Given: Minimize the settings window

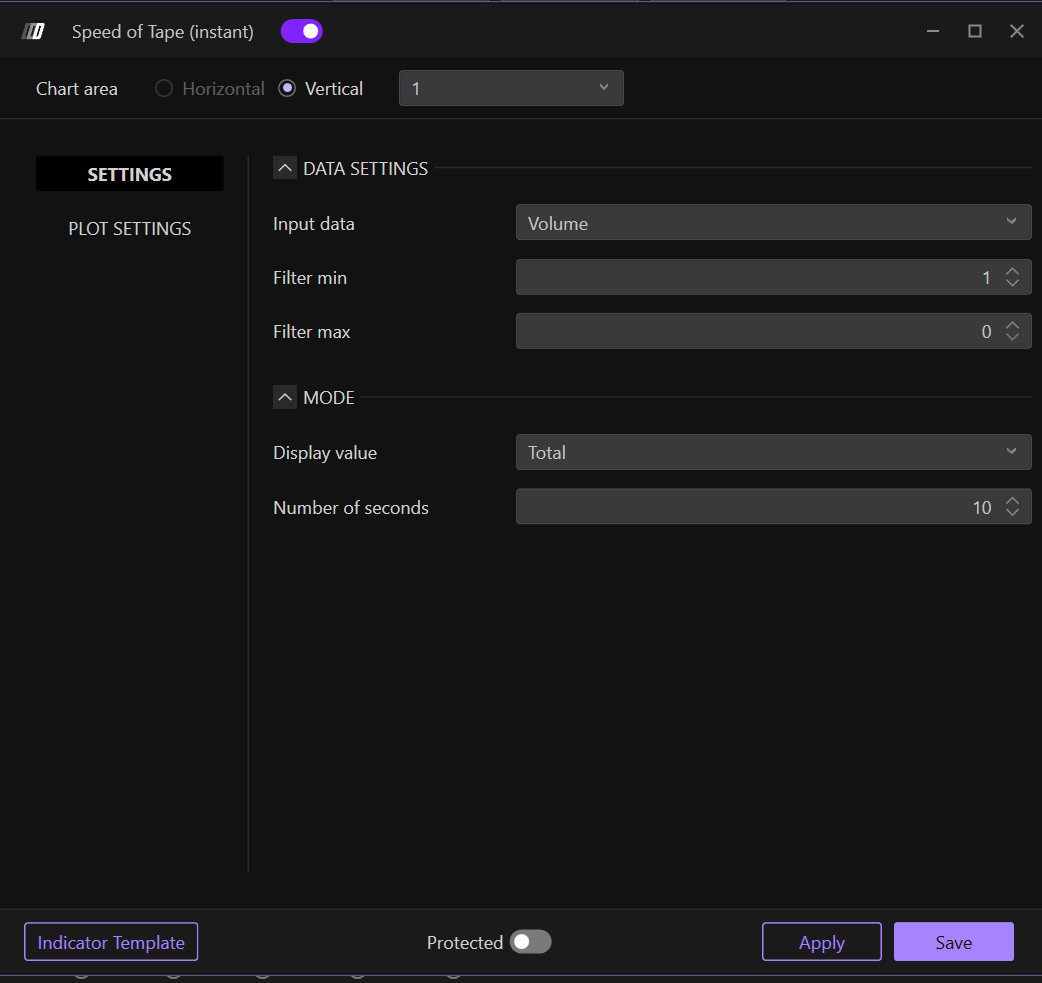Looking at the screenshot, I should pos(932,32).
